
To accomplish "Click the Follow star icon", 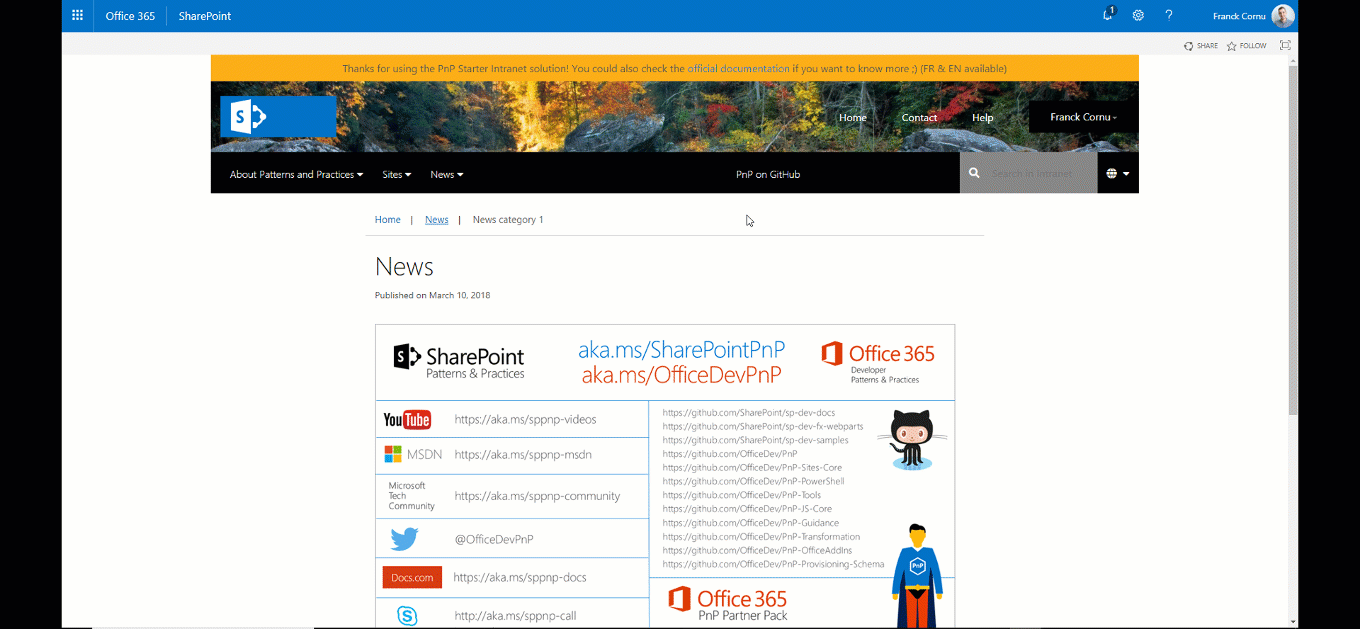I will click(x=1232, y=46).
